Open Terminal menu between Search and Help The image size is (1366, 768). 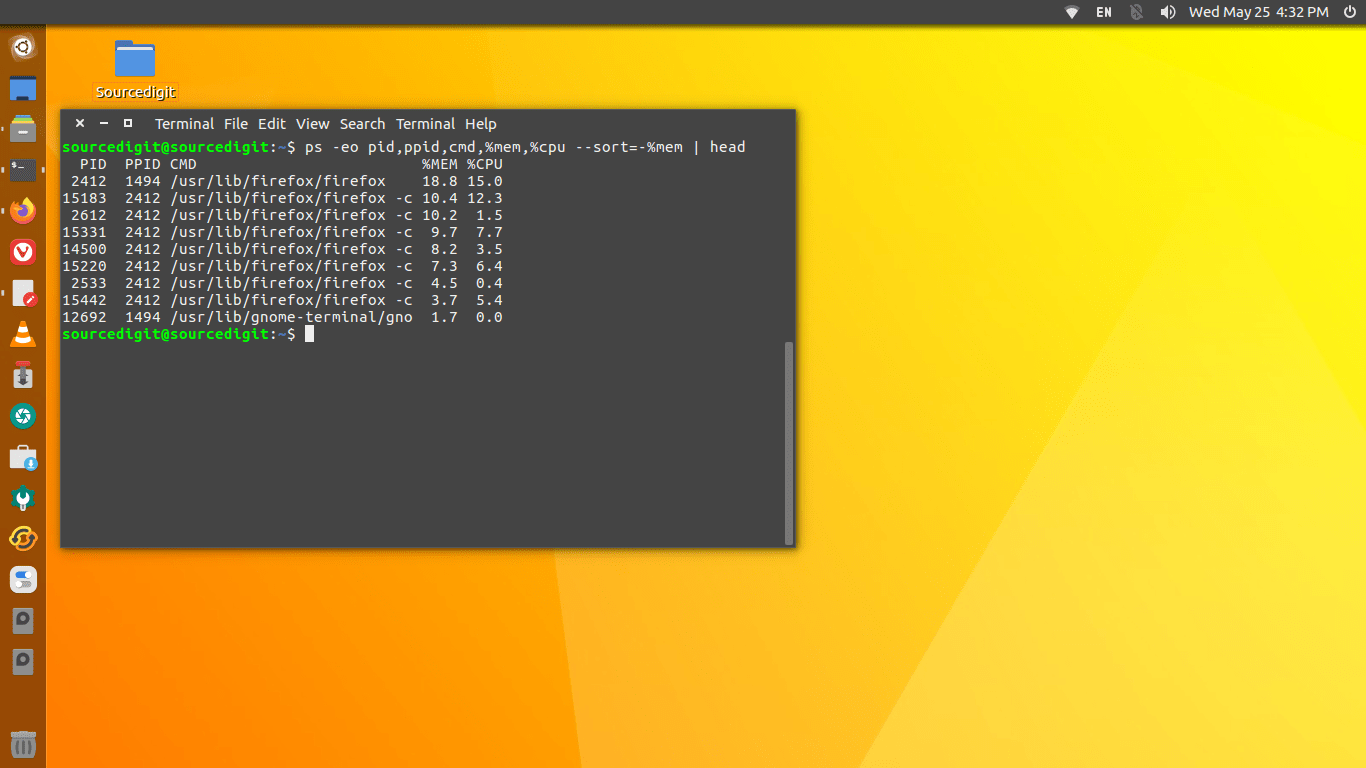click(425, 124)
